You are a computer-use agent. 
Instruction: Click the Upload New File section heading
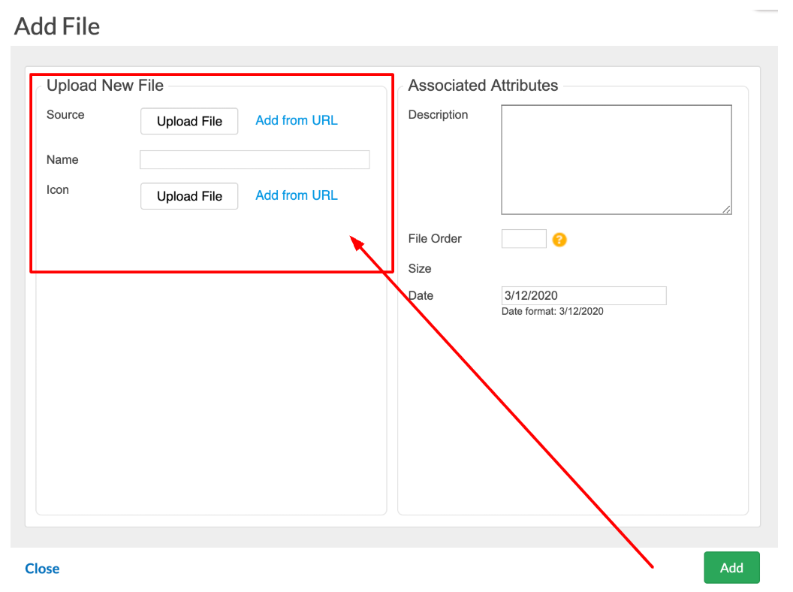(x=105, y=85)
